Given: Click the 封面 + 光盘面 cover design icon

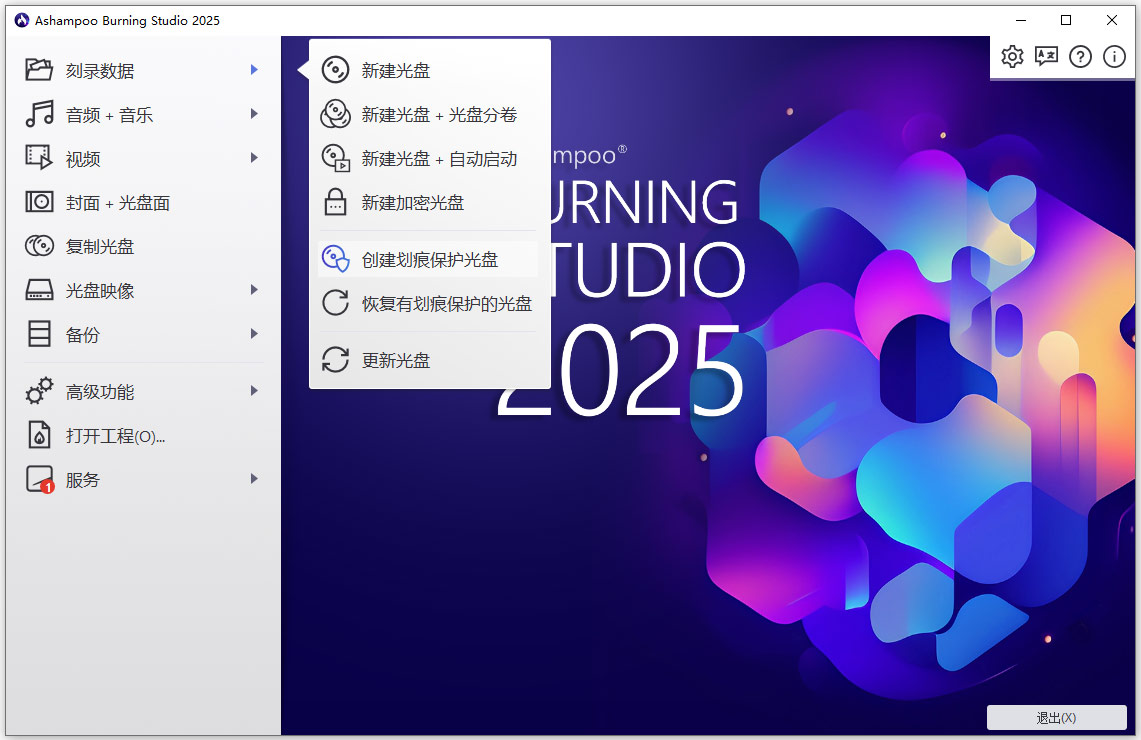Looking at the screenshot, I should point(38,202).
